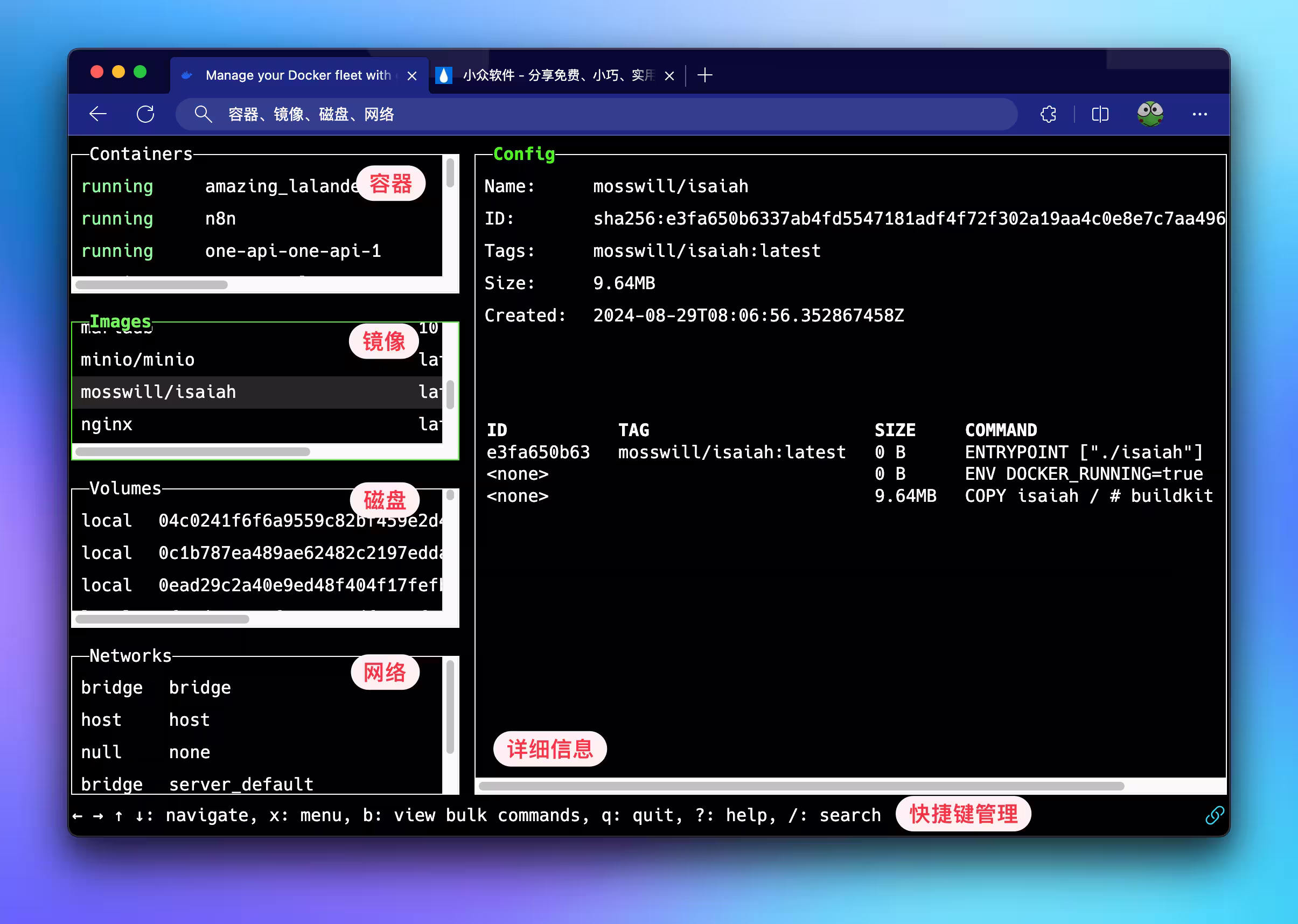Image resolution: width=1298 pixels, height=924 pixels.
Task: Click the search magnifier in address bar
Action: point(203,114)
